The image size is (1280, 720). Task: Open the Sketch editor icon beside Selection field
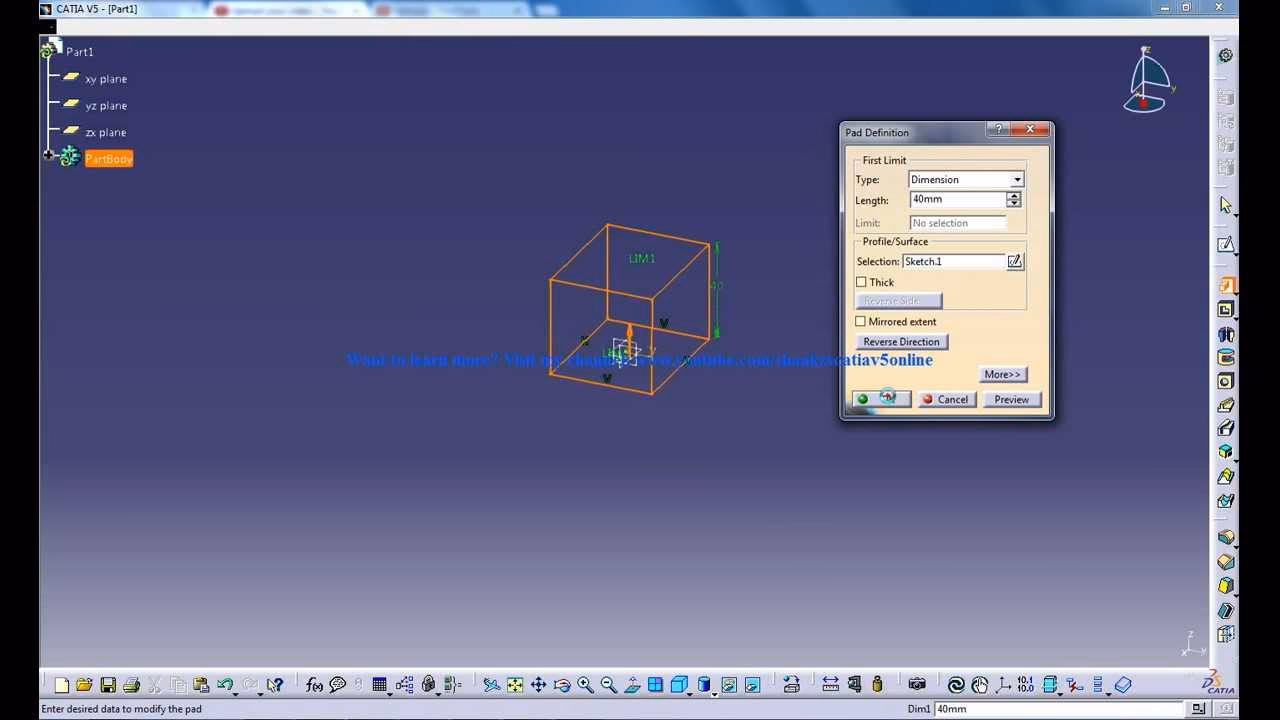1015,261
